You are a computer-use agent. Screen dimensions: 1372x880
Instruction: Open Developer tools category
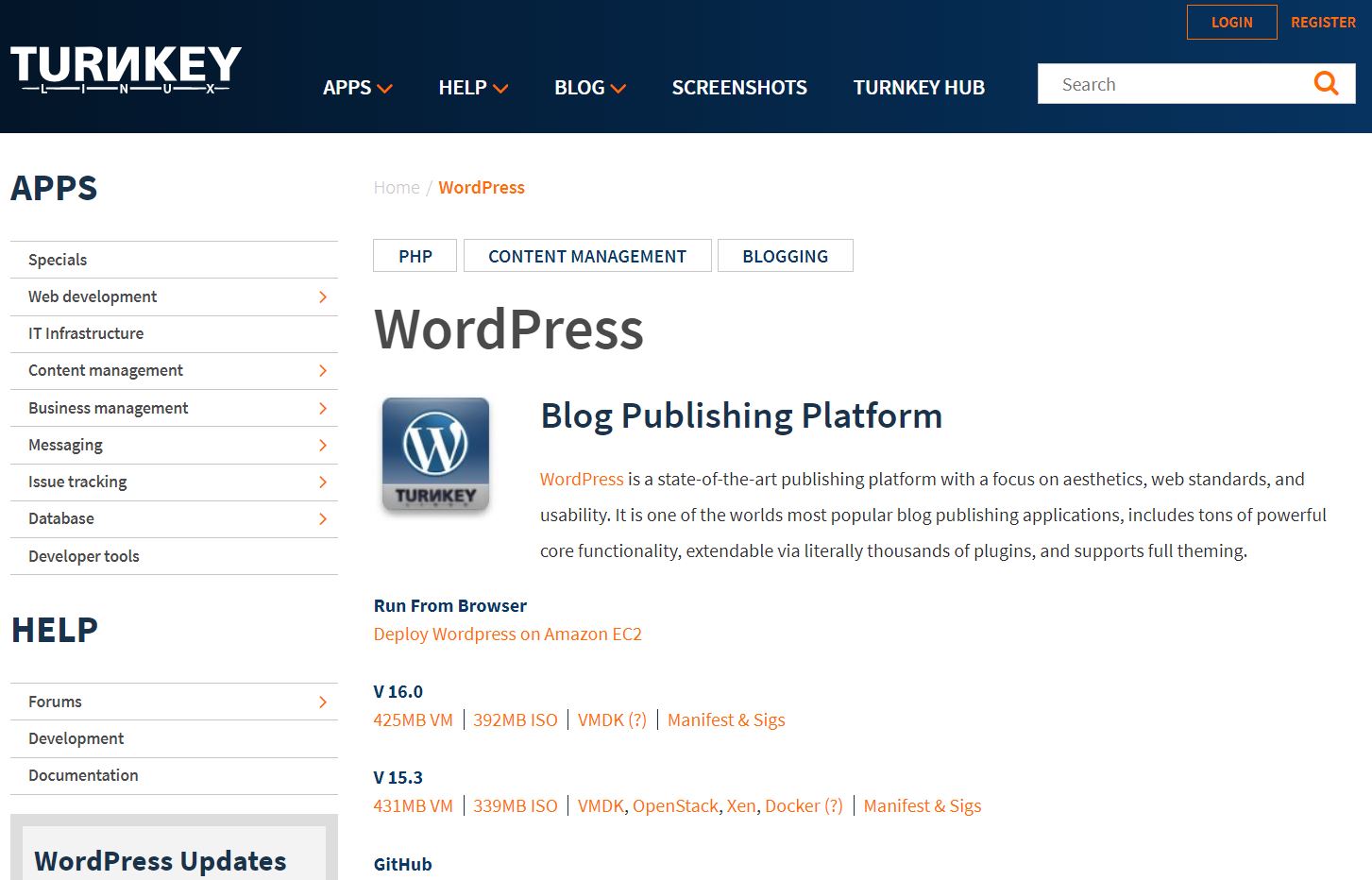coord(84,556)
